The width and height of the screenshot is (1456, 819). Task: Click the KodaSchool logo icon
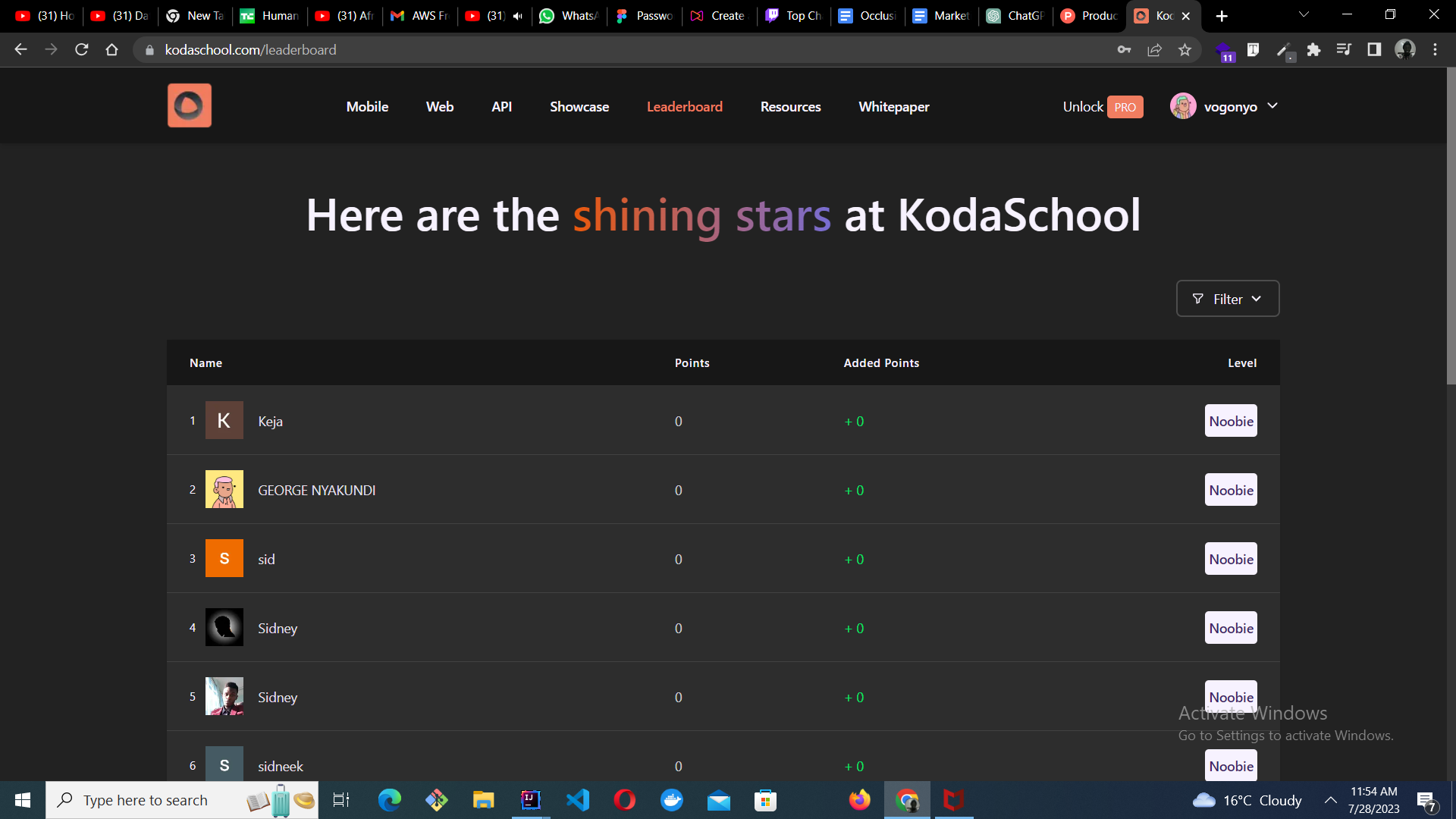pos(189,105)
